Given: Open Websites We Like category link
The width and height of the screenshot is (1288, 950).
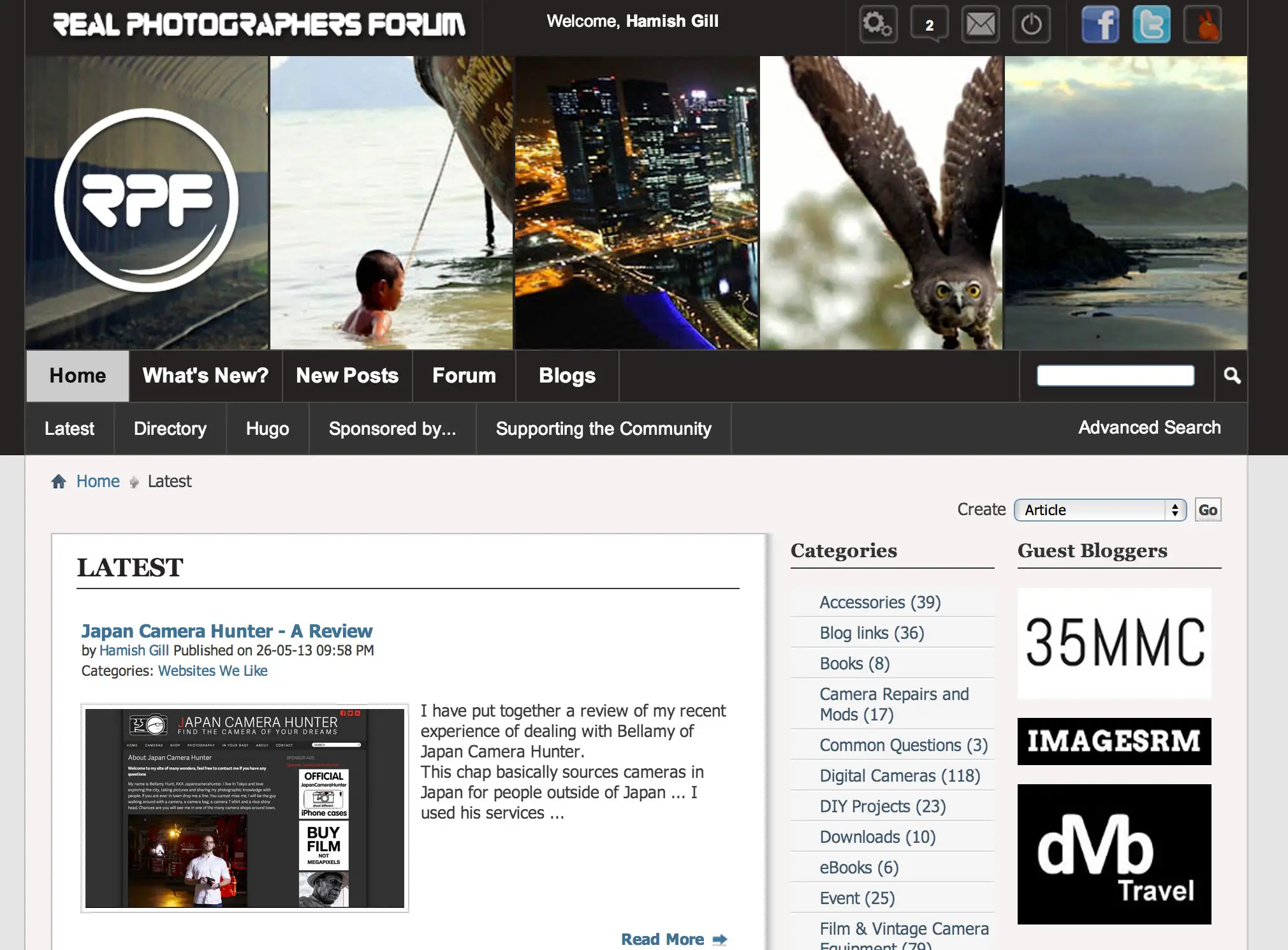Looking at the screenshot, I should (x=213, y=671).
